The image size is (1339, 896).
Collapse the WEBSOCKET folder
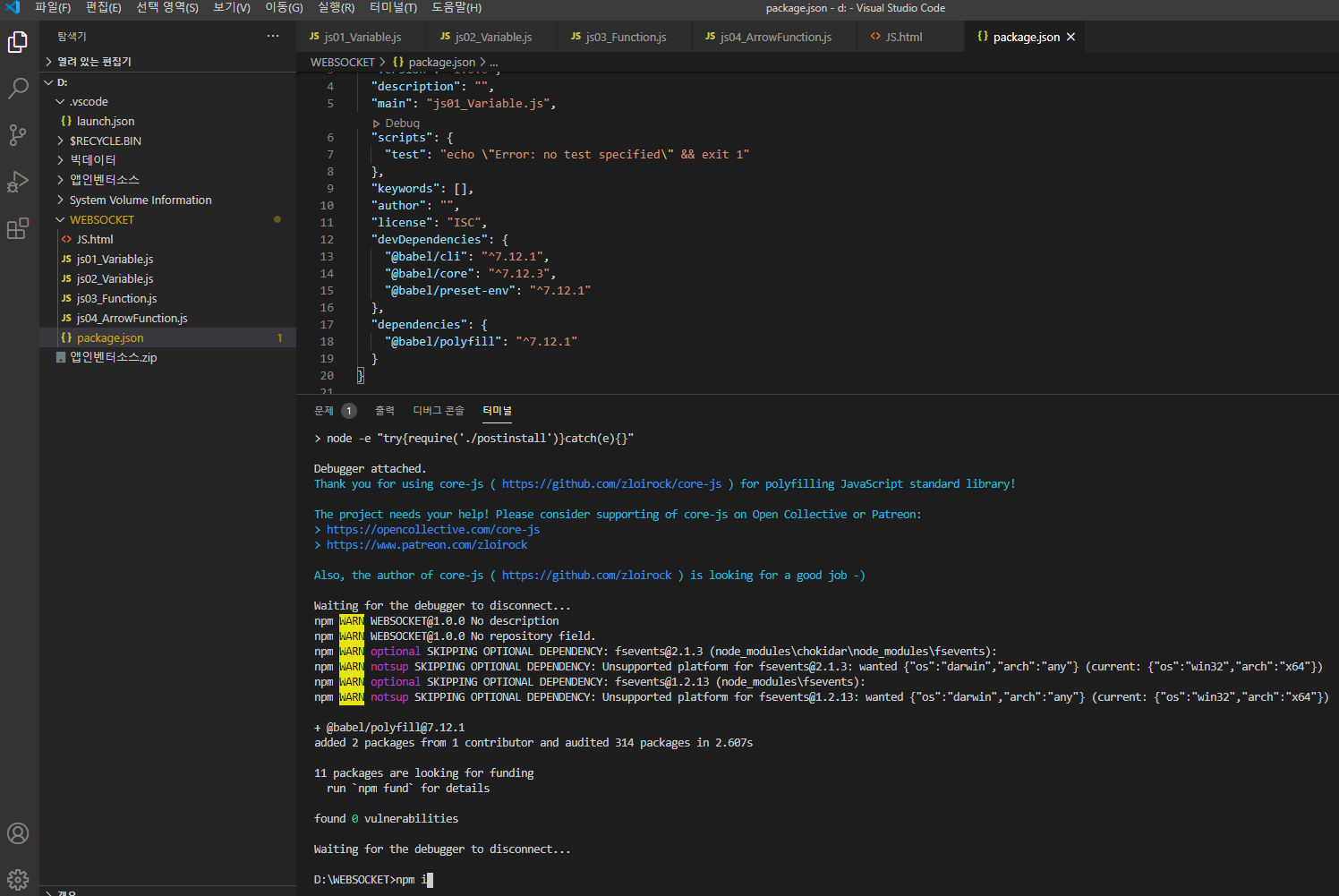point(60,219)
